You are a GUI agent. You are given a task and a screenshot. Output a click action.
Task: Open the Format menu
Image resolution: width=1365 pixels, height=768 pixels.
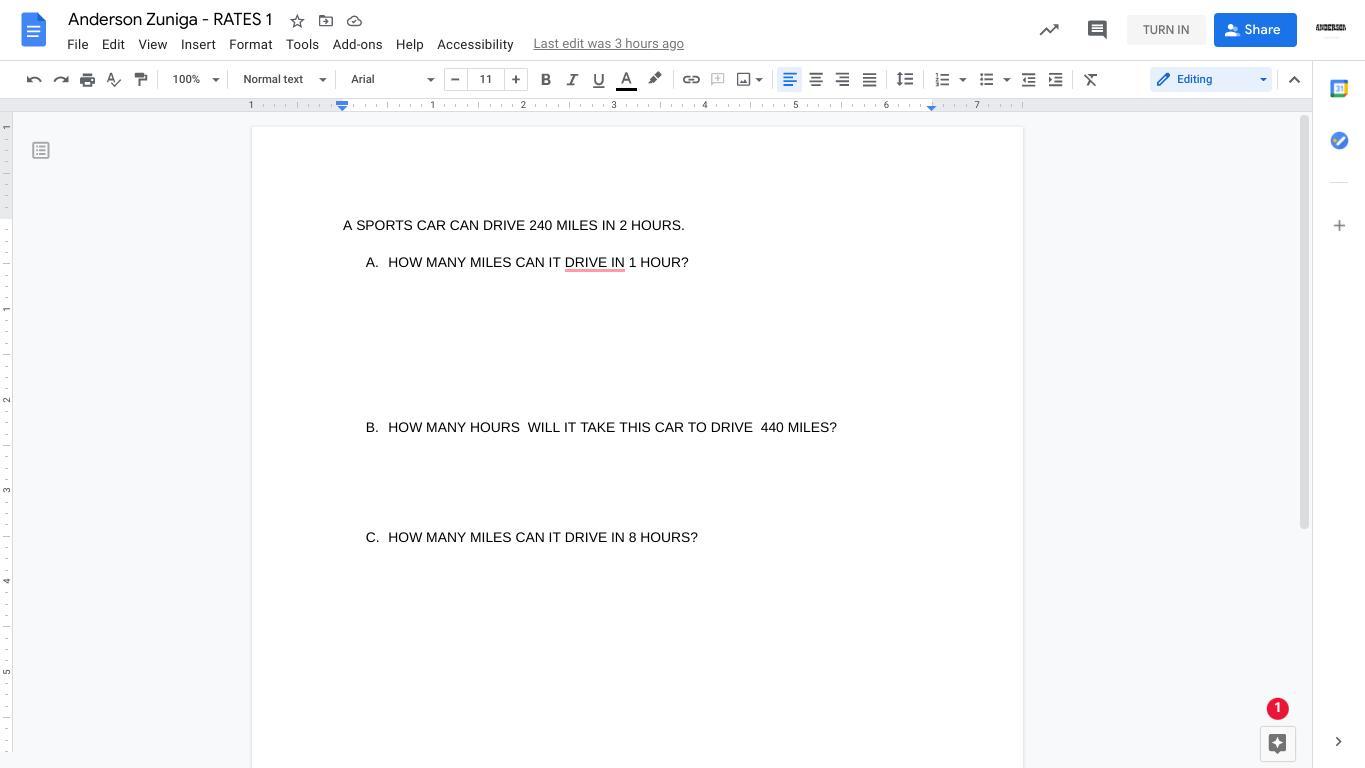coord(250,44)
